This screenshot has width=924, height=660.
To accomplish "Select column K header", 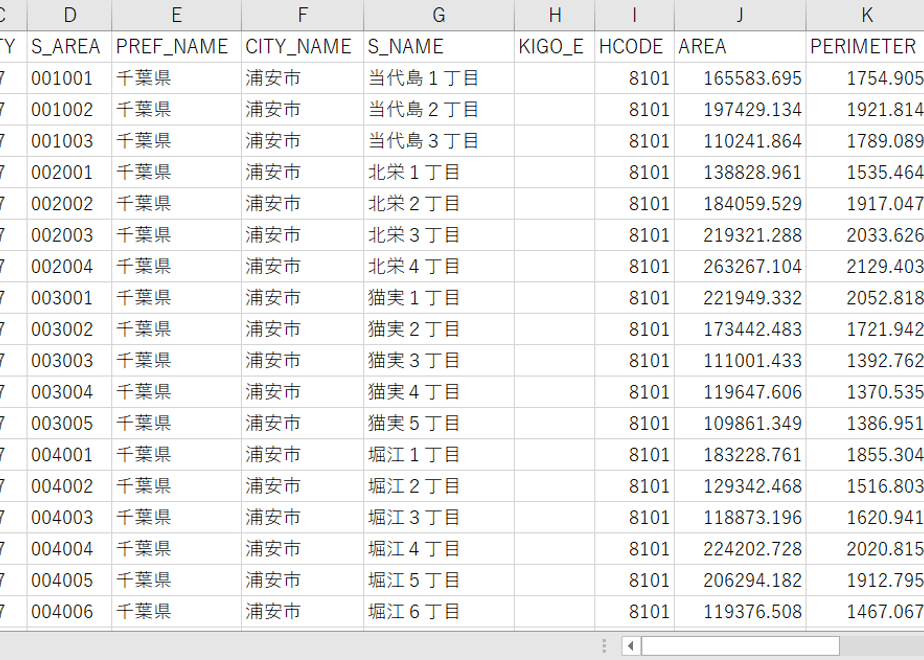I will tap(865, 15).
